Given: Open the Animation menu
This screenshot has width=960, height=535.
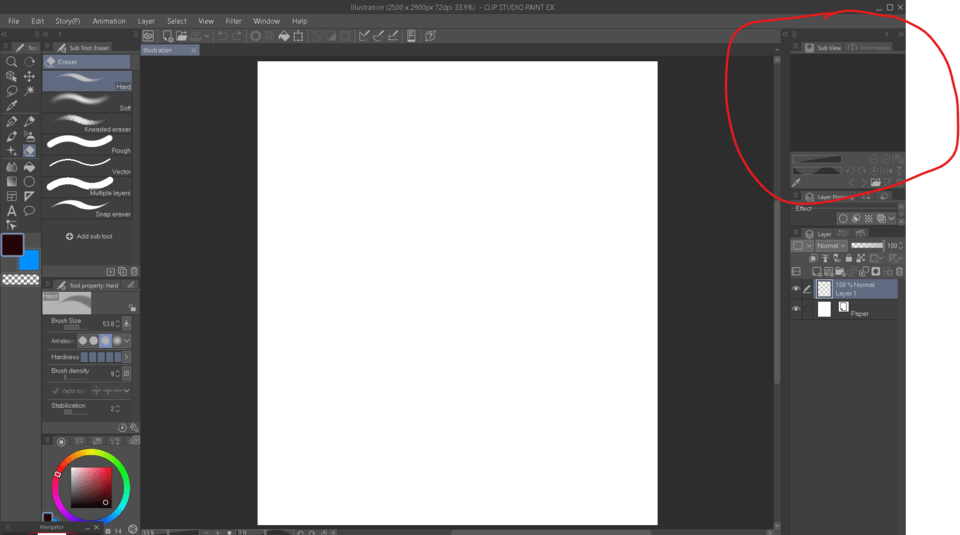Looking at the screenshot, I should click(x=109, y=21).
